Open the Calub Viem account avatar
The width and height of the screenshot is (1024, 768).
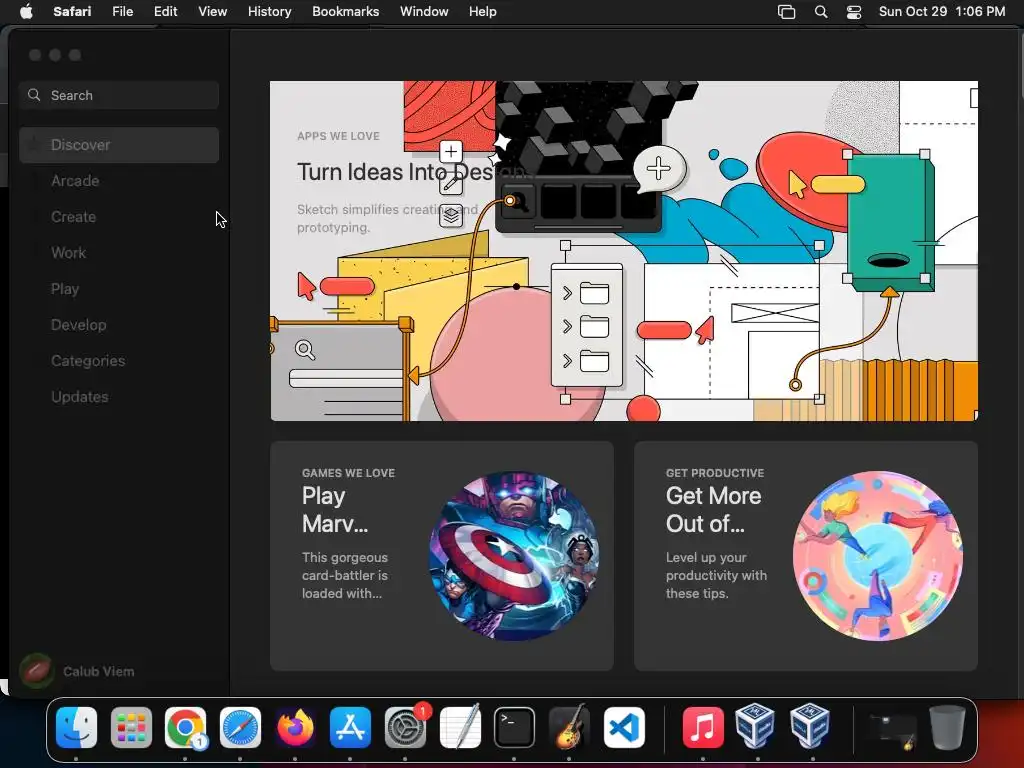37,671
